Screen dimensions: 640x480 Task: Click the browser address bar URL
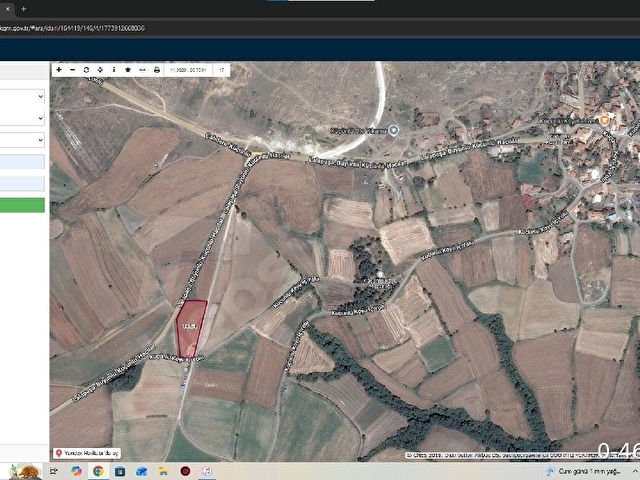tap(72, 28)
